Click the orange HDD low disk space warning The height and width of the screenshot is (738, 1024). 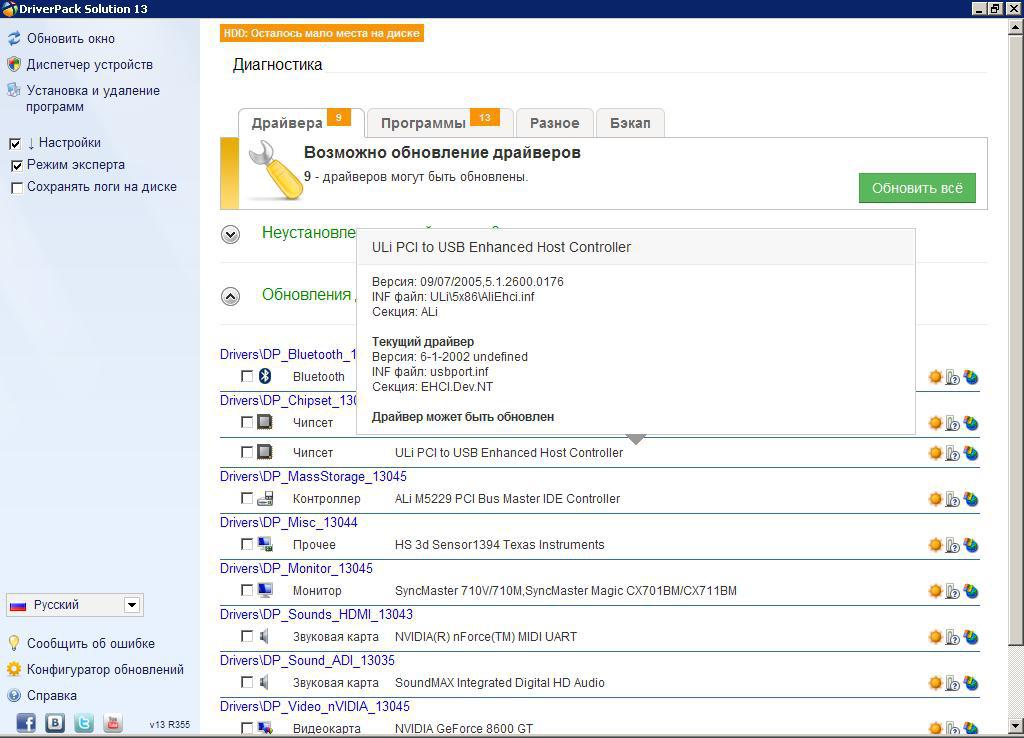pyautogui.click(x=322, y=33)
